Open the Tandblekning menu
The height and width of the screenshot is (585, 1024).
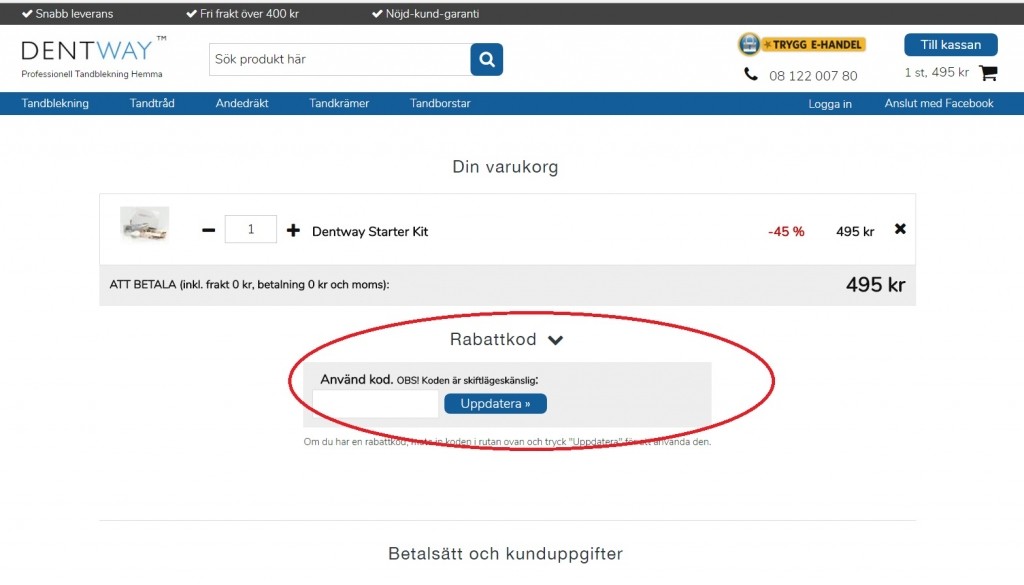(55, 103)
